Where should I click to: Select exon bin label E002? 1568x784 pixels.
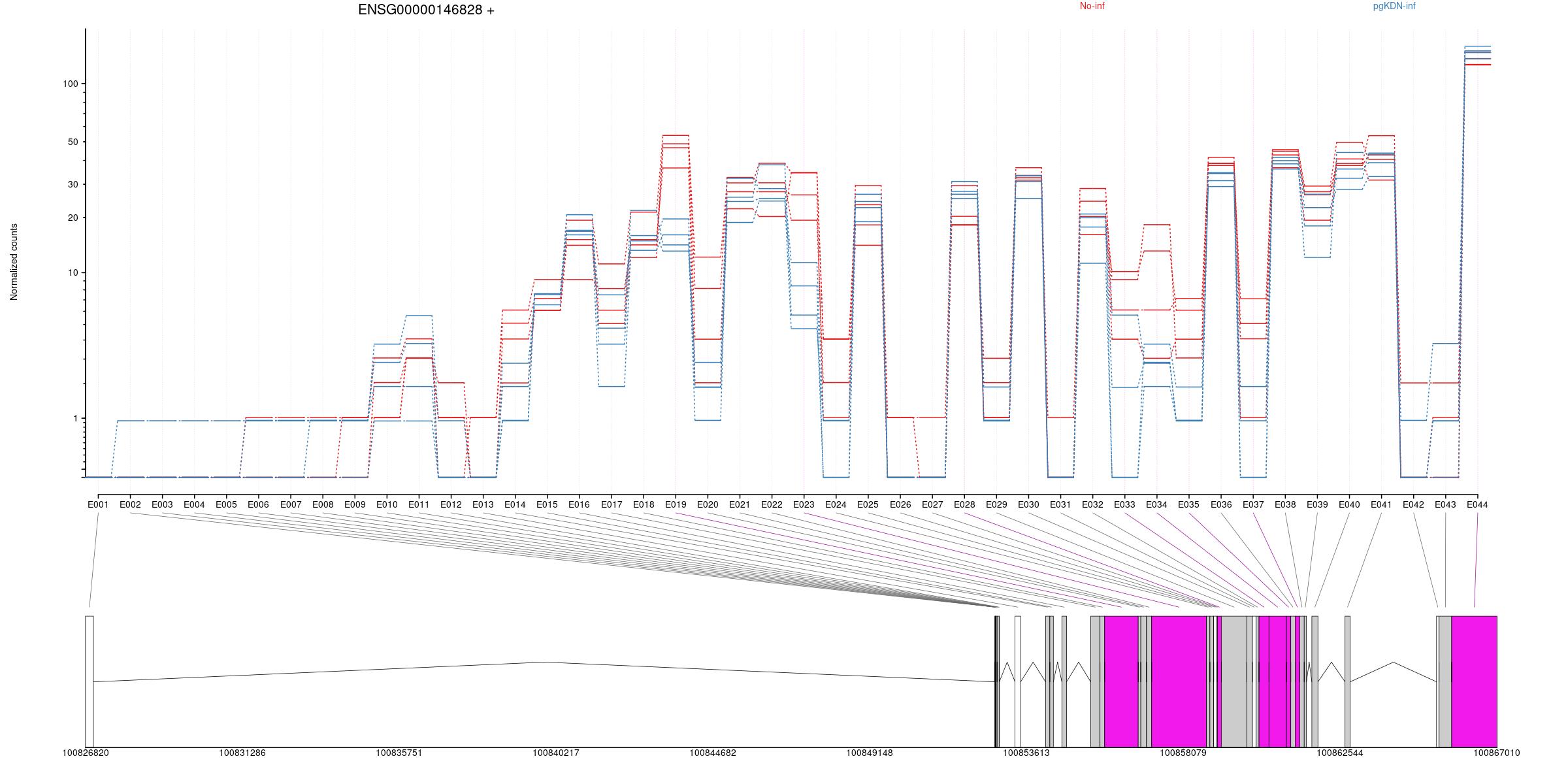(130, 504)
